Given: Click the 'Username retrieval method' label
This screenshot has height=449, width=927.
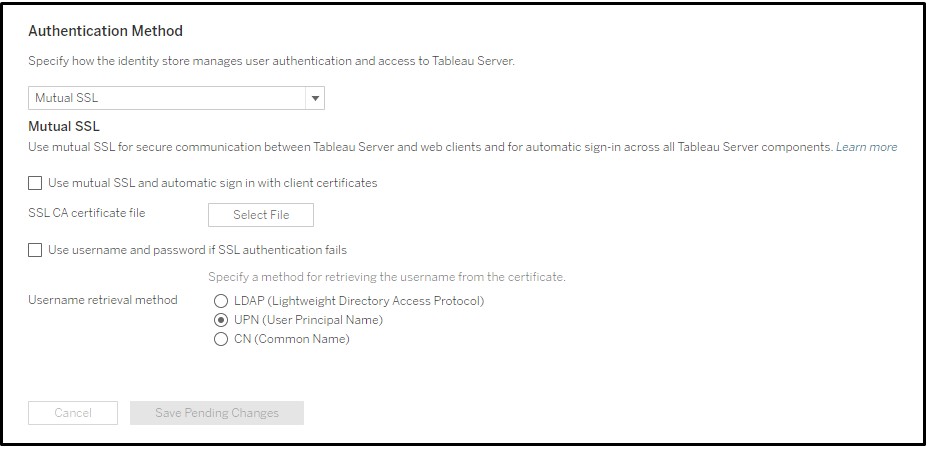Looking at the screenshot, I should click(103, 300).
